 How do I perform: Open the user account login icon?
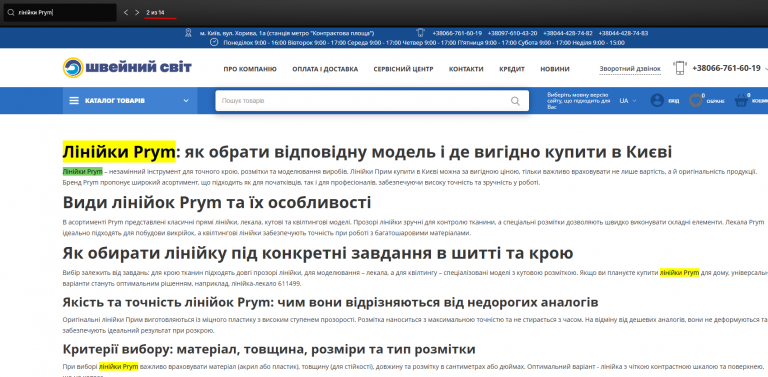coord(657,100)
